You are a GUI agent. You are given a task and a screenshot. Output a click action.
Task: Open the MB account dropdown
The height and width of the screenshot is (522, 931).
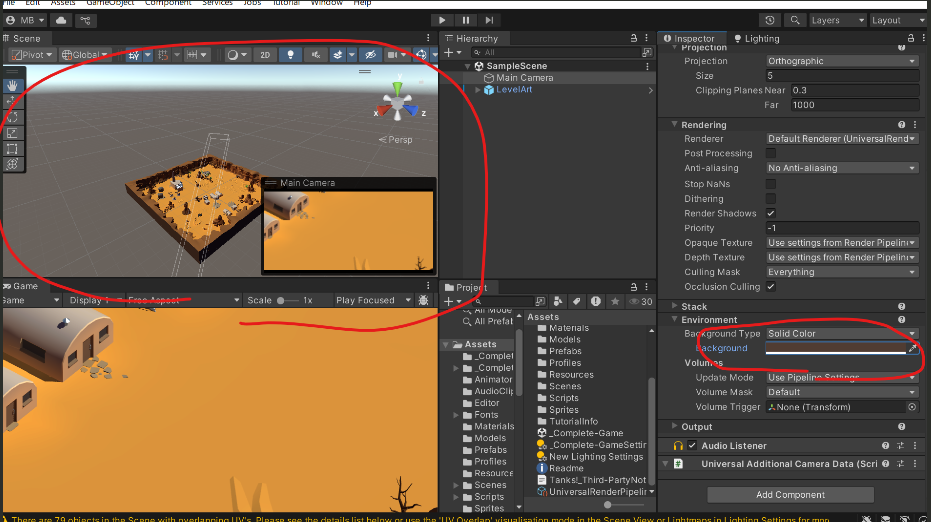pyautogui.click(x=25, y=20)
